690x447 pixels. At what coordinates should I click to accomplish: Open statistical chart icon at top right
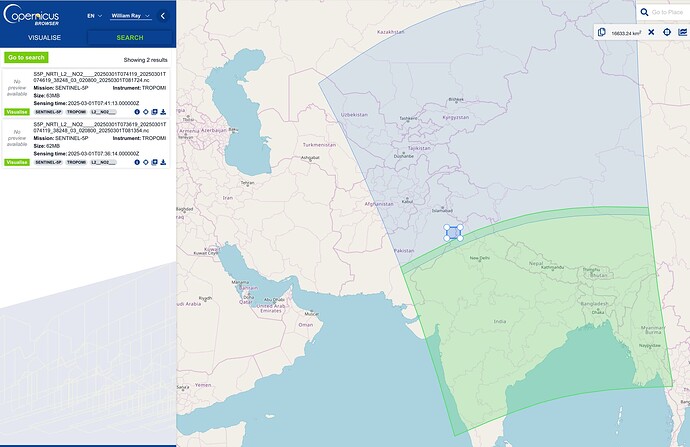coord(682,32)
